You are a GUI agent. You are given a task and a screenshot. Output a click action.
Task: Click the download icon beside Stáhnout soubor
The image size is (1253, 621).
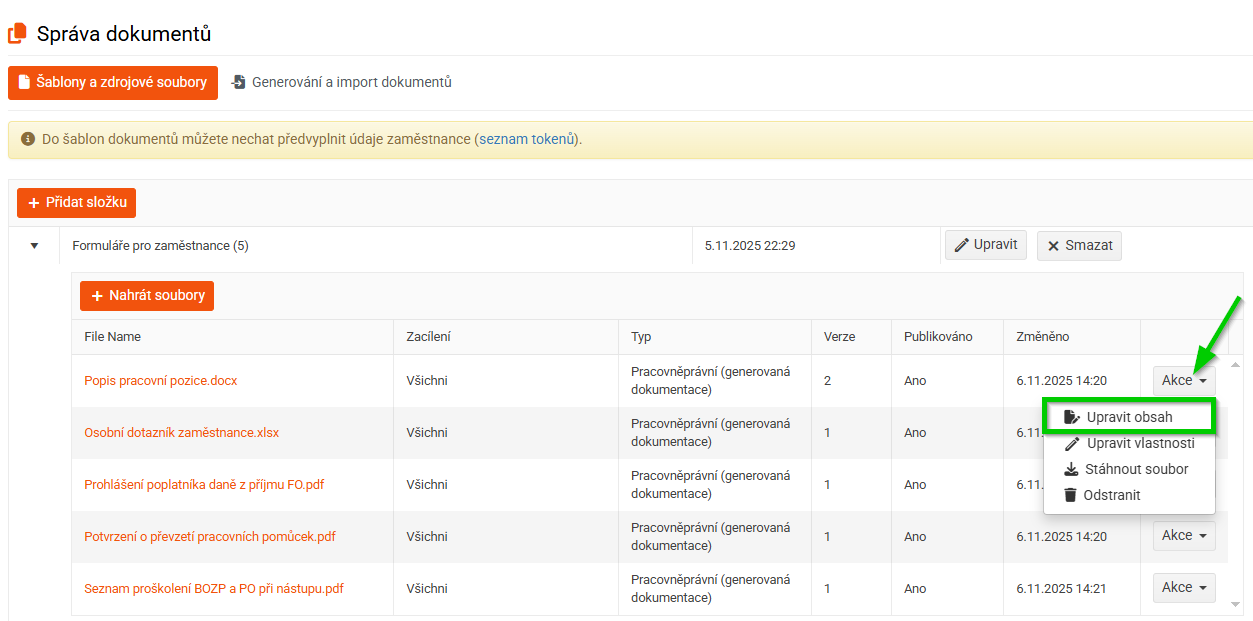tap(1071, 469)
